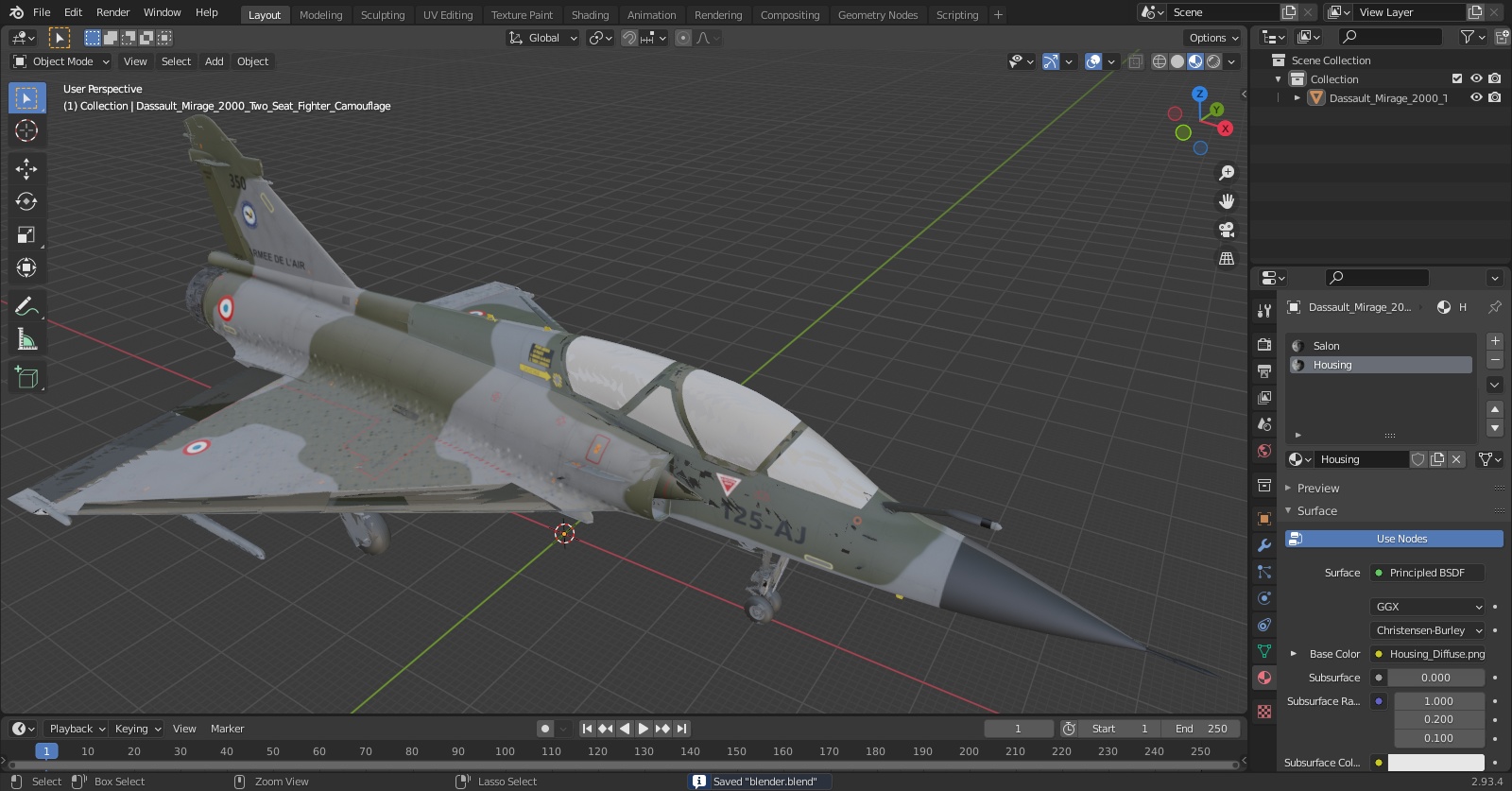Image resolution: width=1512 pixels, height=791 pixels.
Task: Adjust Subsurface value slider 0.000
Action: click(1435, 678)
